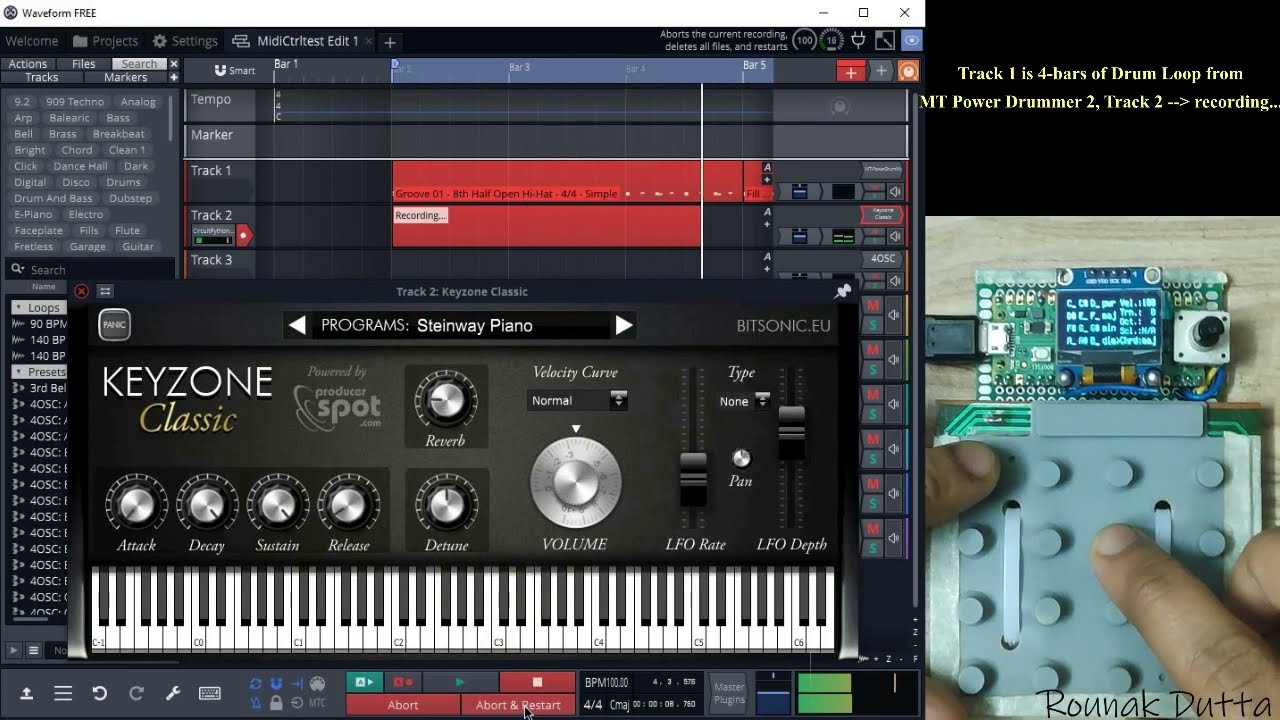Click the red plus add-track button

(851, 72)
